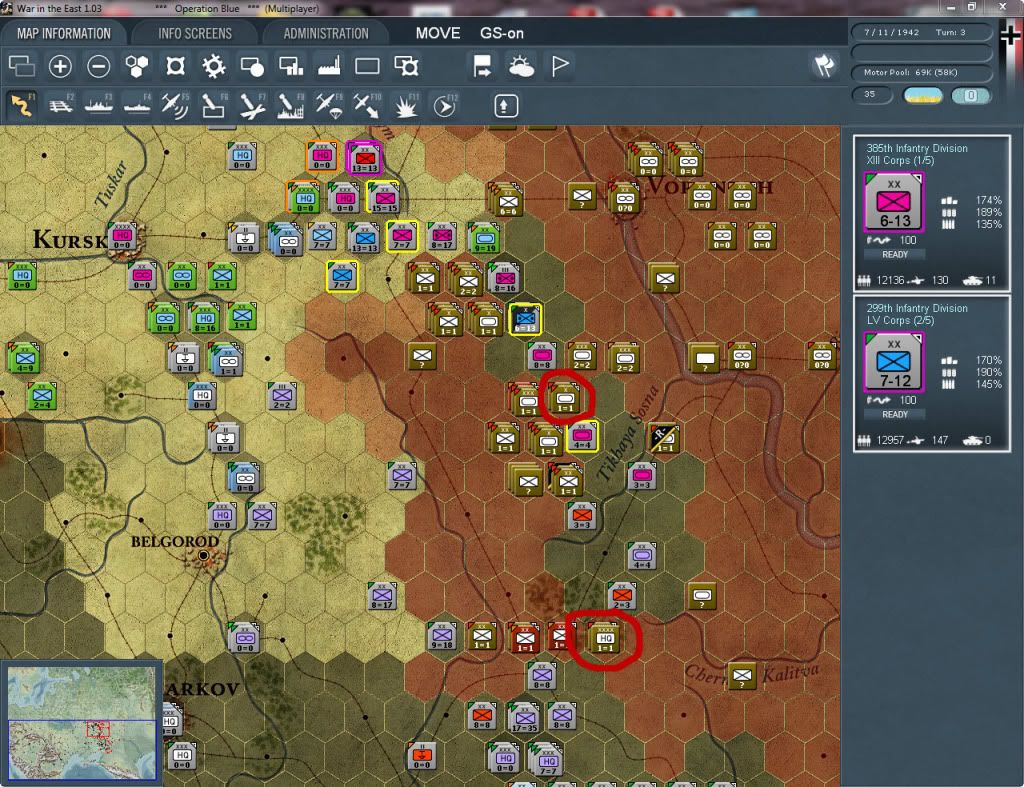
Task: Click the 12957 men count of 299th Division
Action: pos(890,440)
